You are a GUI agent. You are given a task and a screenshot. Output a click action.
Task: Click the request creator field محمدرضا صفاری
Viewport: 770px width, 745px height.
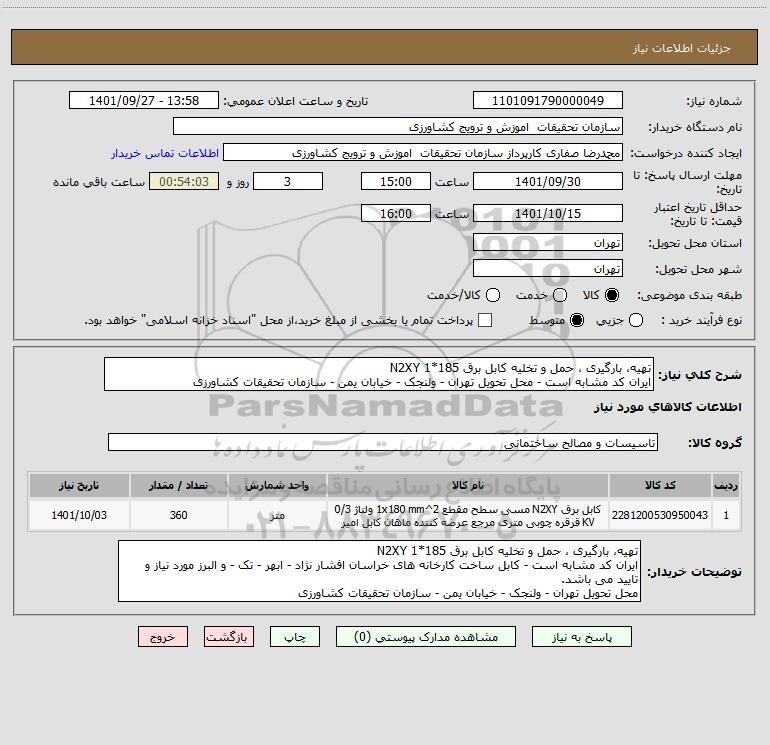[x=423, y=152]
